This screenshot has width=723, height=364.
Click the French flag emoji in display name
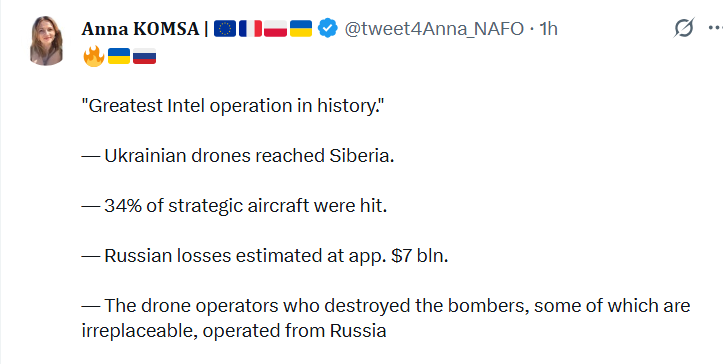coord(250,29)
